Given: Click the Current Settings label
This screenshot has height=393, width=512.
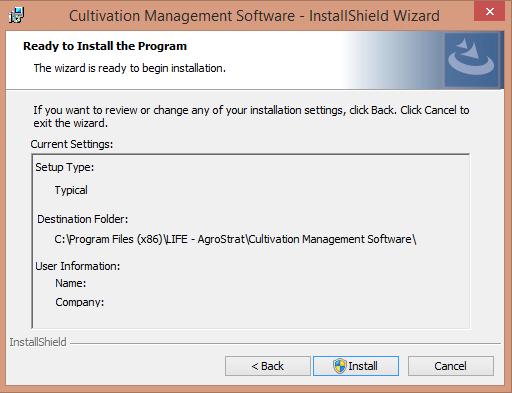Looking at the screenshot, I should 72,144.
